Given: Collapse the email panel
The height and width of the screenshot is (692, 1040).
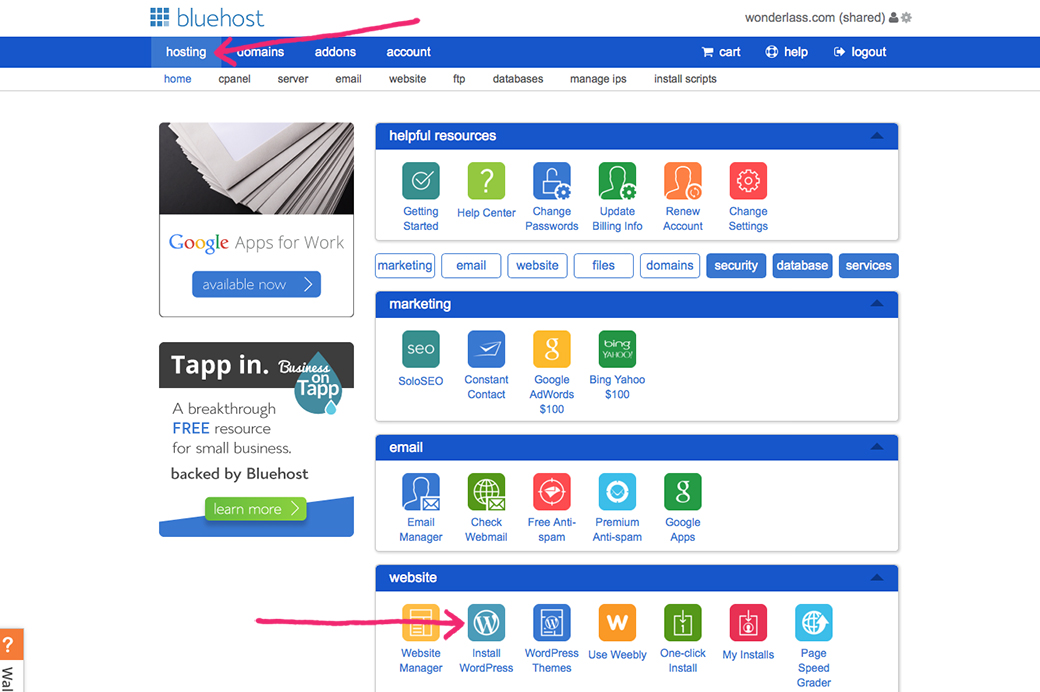Looking at the screenshot, I should click(877, 447).
